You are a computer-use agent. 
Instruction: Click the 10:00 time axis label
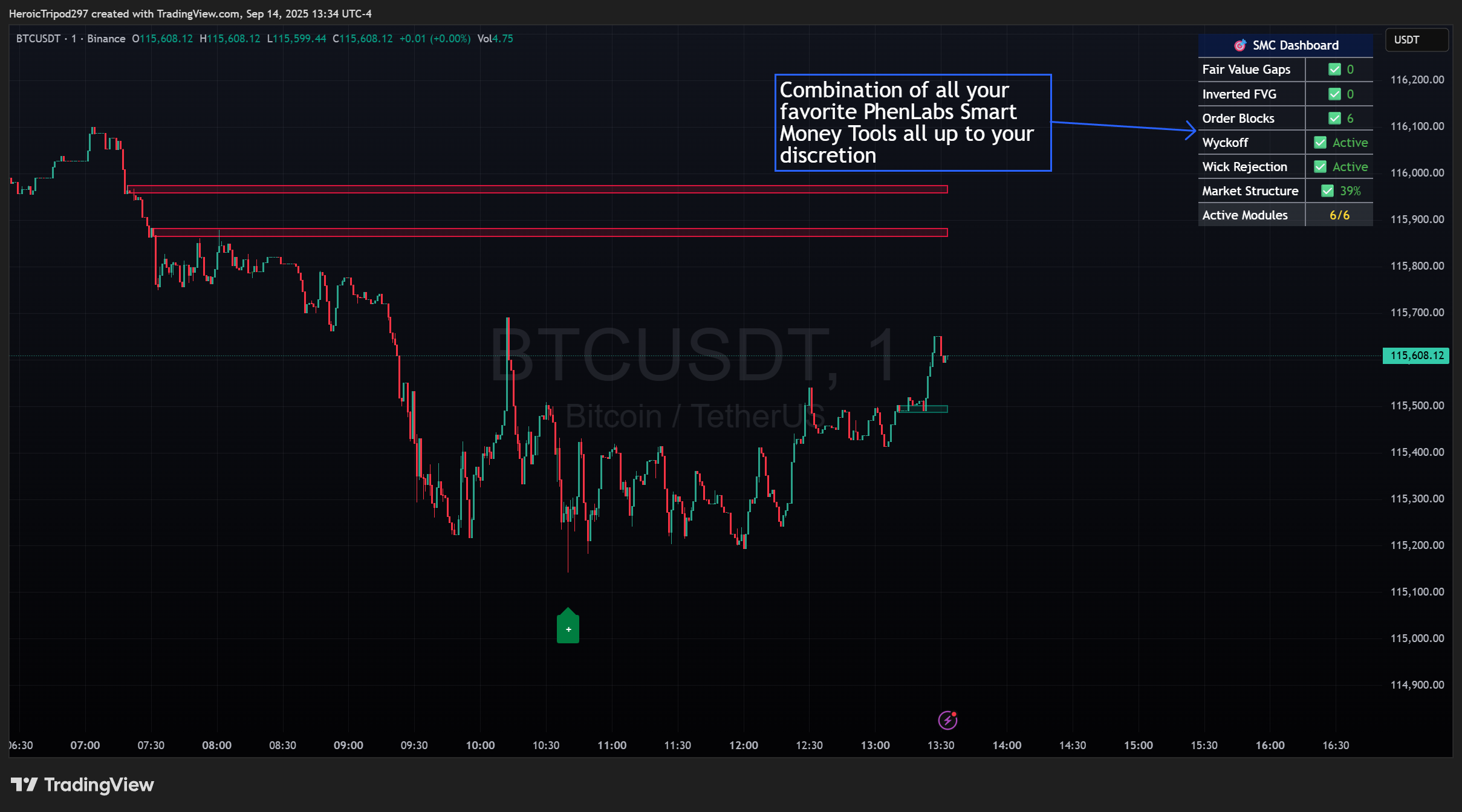click(x=480, y=745)
